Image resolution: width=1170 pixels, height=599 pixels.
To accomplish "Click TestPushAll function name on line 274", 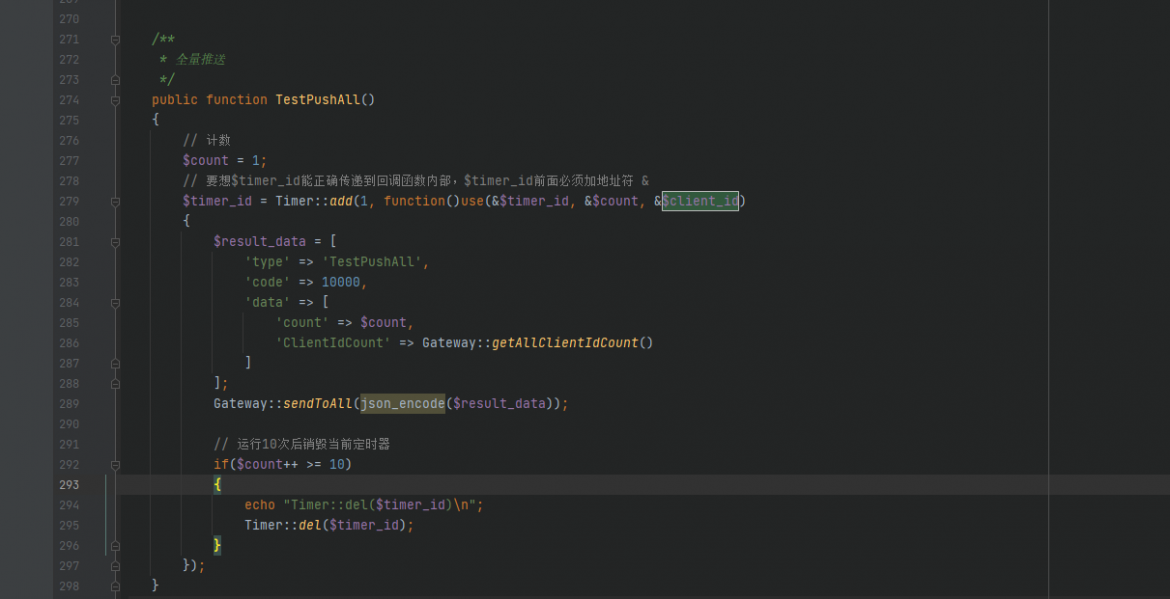I will pyautogui.click(x=318, y=99).
